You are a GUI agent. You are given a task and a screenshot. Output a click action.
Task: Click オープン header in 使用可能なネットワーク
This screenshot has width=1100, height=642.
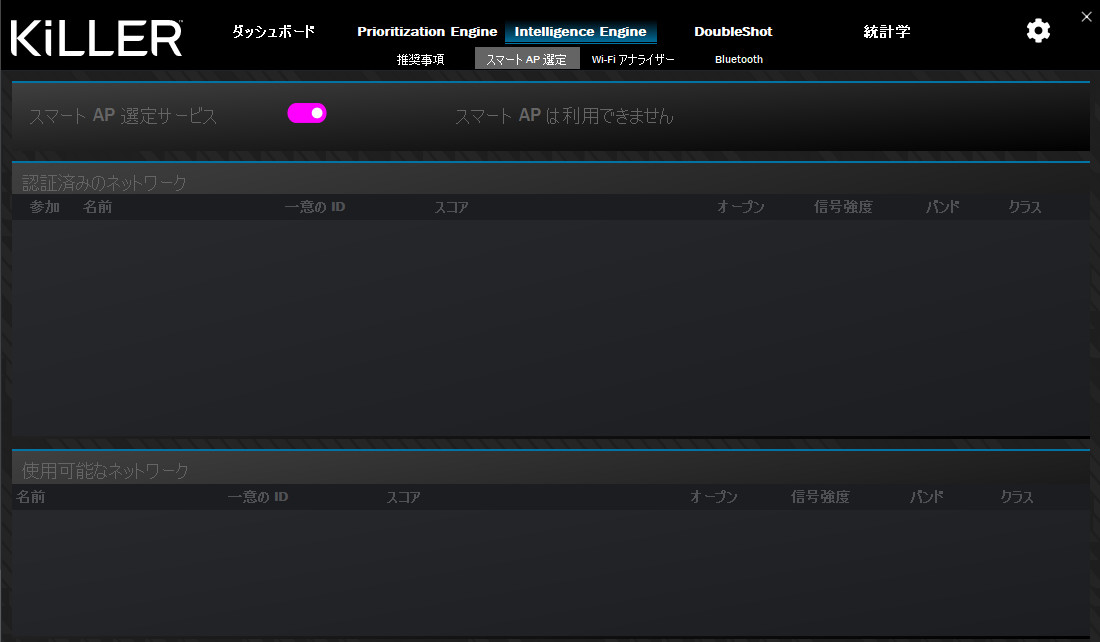pyautogui.click(x=713, y=497)
